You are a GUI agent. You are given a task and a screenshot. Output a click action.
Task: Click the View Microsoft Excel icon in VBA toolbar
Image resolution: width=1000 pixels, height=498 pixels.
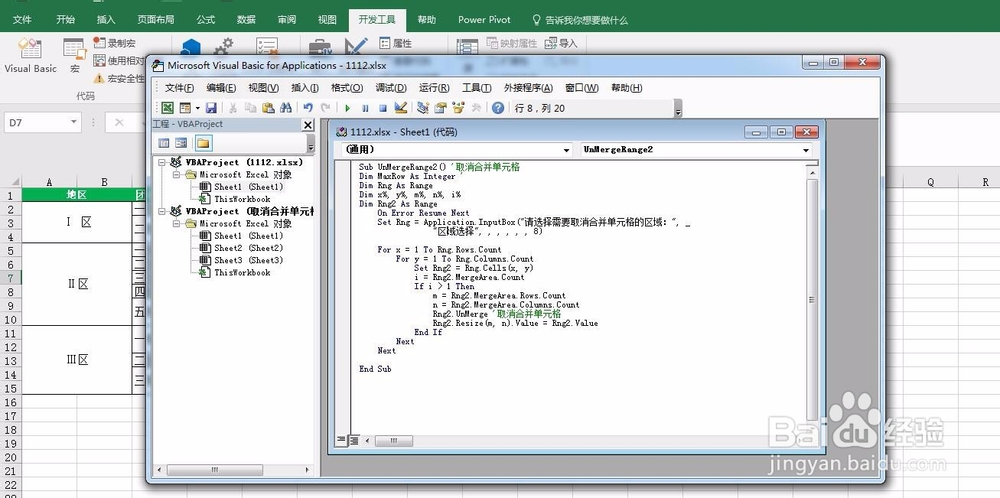167,108
